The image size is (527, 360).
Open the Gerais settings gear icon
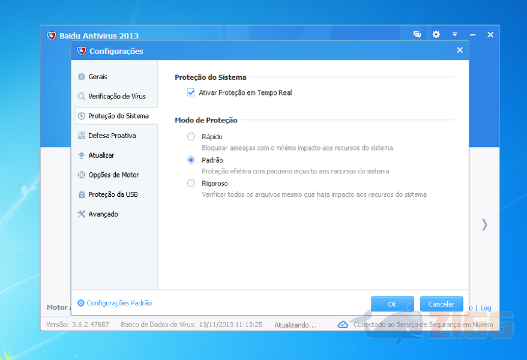pos(81,77)
